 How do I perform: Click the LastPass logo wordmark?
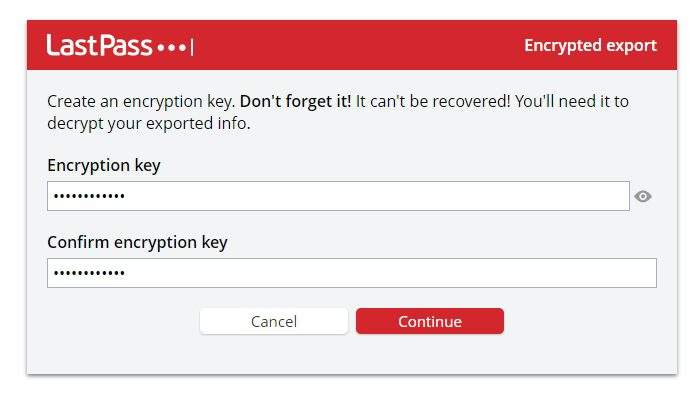click(99, 45)
